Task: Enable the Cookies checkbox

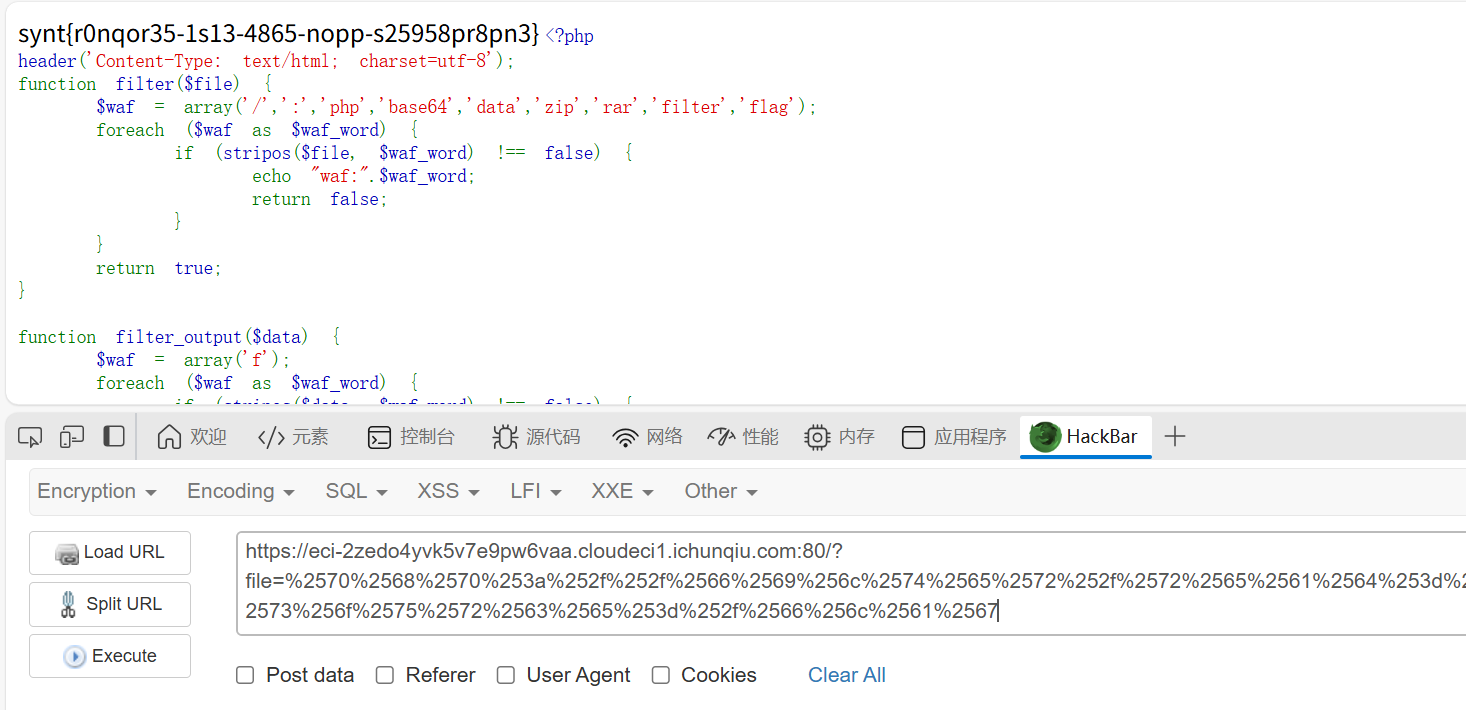Action: (x=661, y=675)
